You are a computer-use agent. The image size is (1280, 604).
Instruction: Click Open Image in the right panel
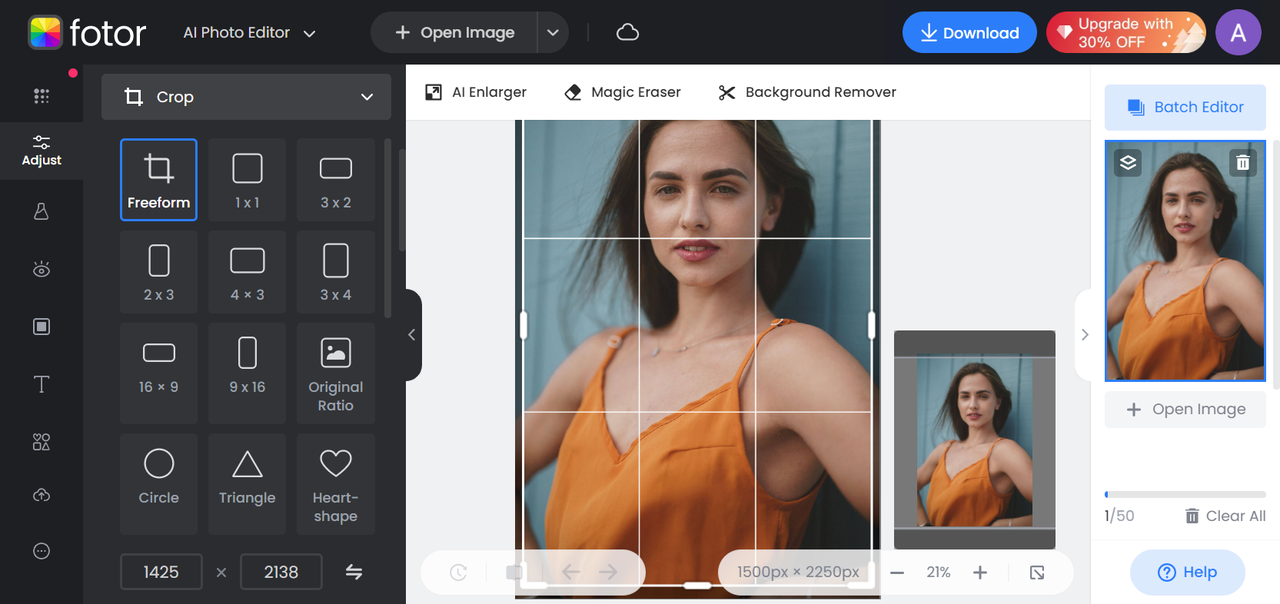point(1185,409)
